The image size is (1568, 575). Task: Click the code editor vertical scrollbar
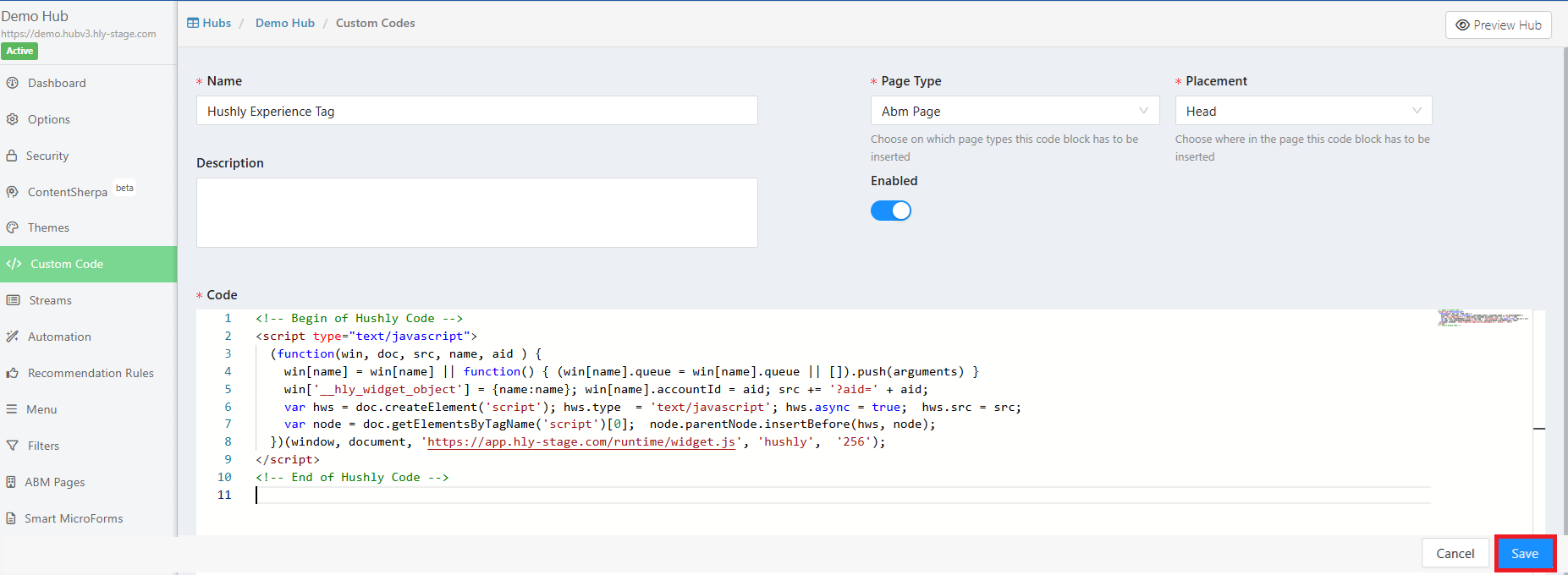point(1539,423)
